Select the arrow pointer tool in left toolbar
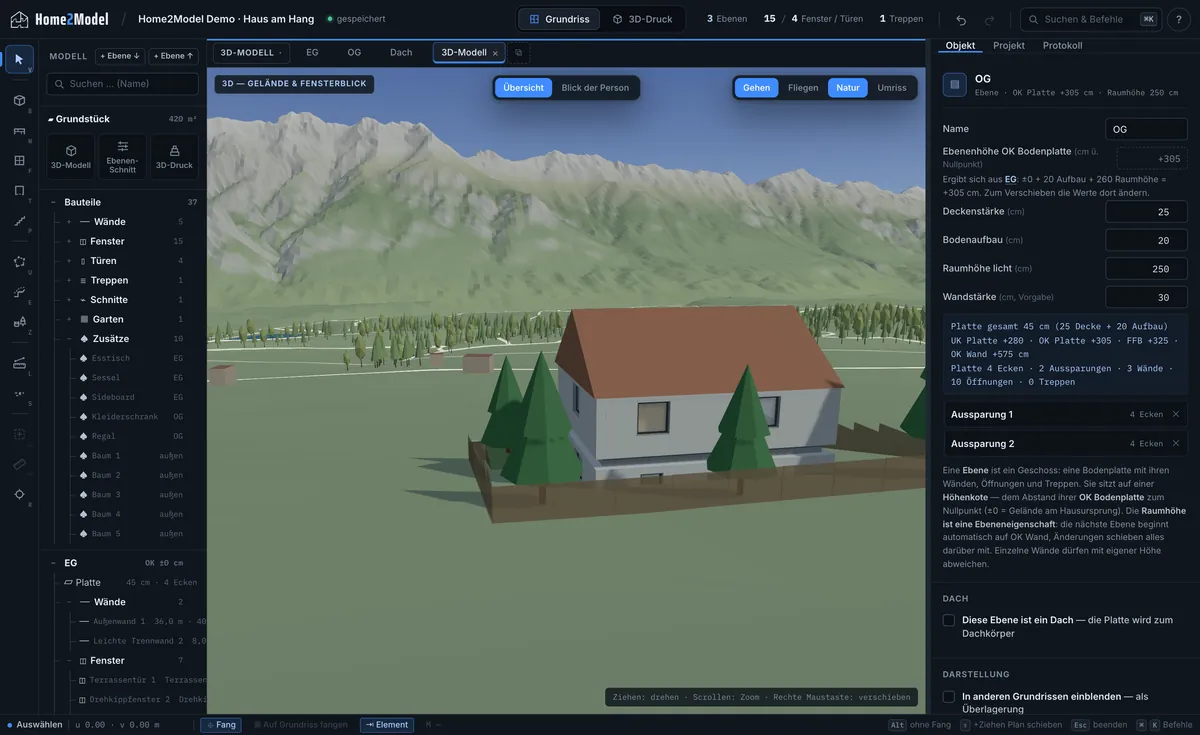 coord(19,59)
